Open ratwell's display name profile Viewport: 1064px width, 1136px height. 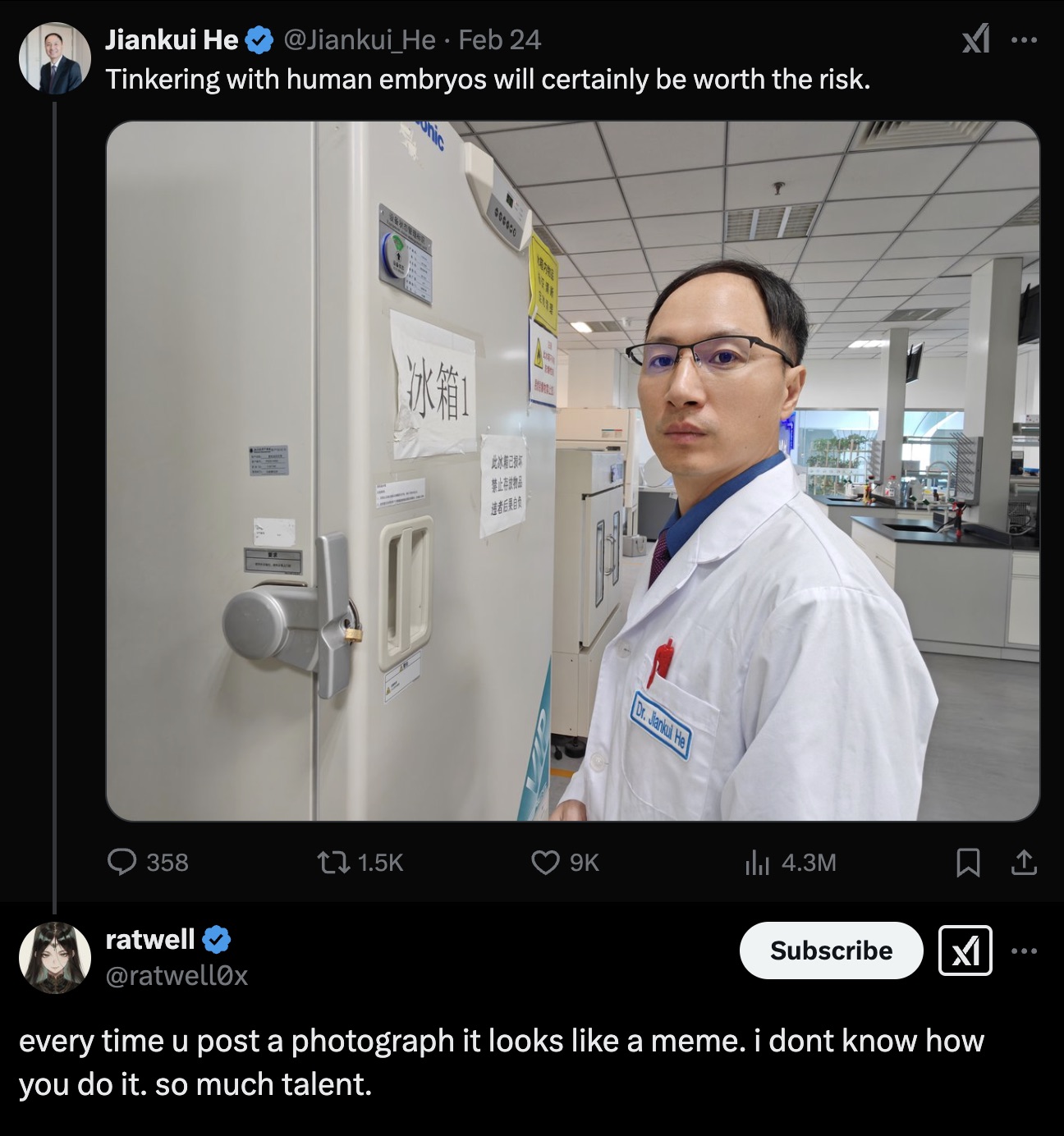(150, 939)
